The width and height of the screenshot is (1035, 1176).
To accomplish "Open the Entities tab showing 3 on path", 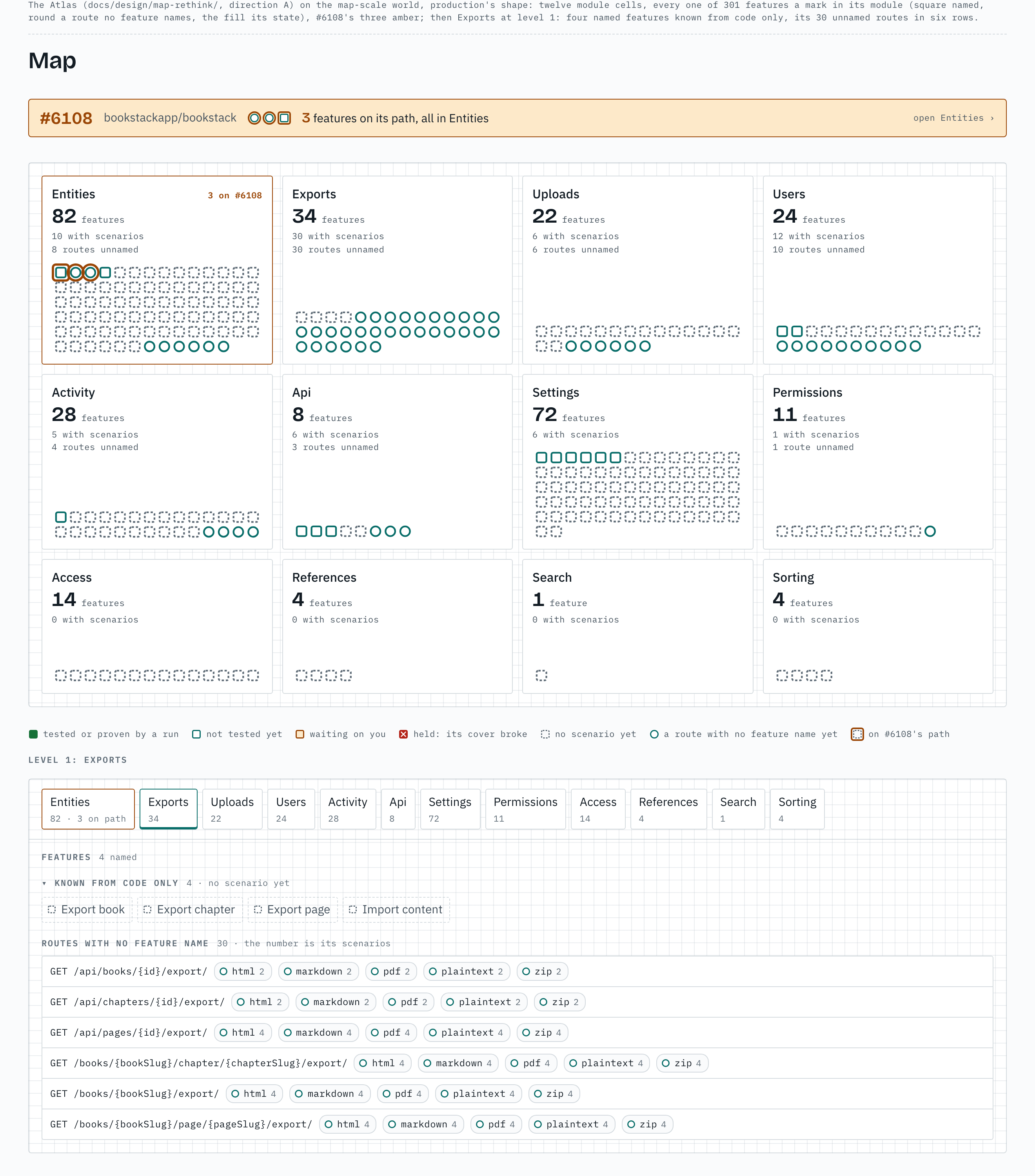I will pos(88,809).
